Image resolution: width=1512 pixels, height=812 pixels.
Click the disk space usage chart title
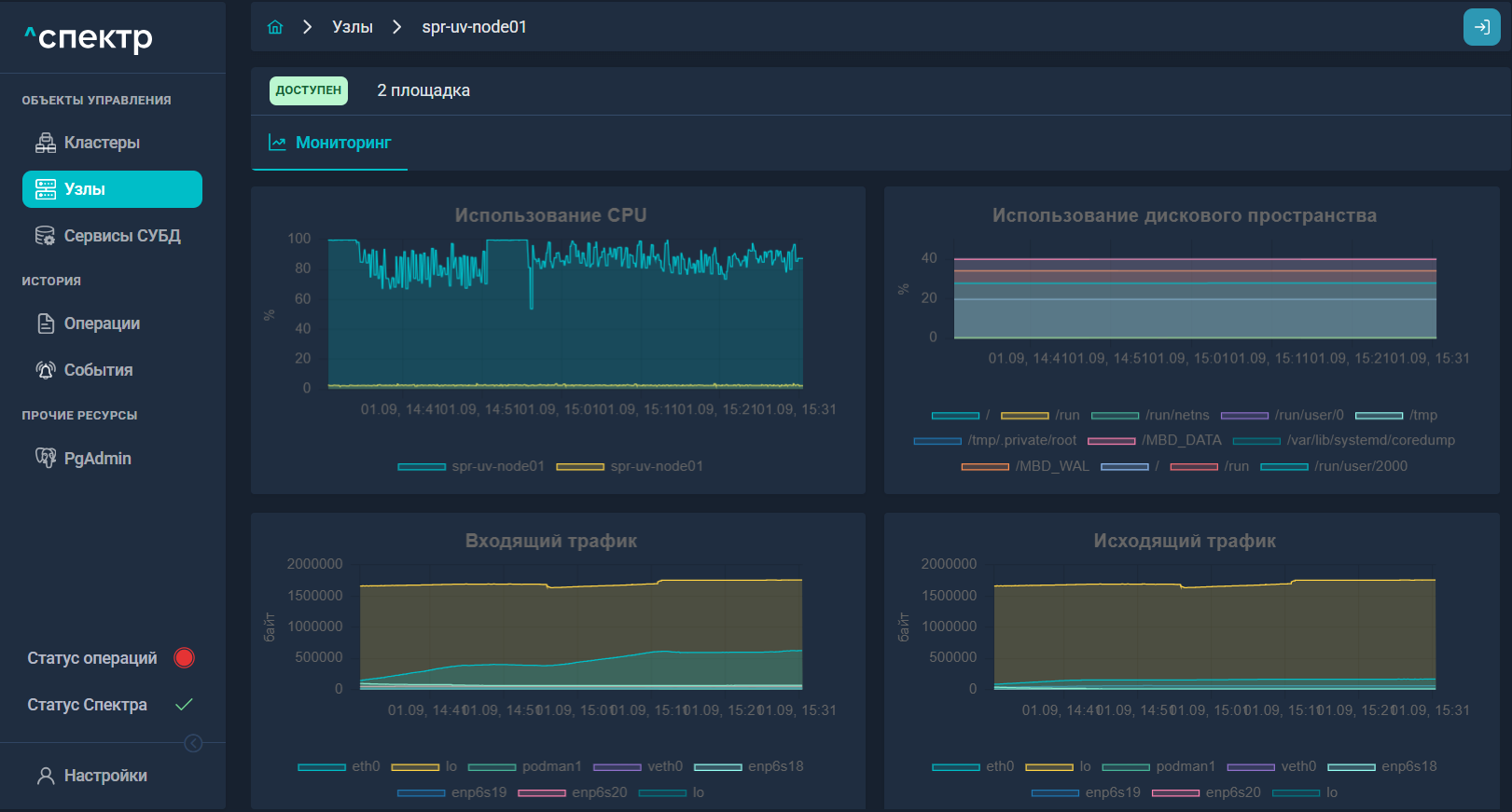point(1185,215)
